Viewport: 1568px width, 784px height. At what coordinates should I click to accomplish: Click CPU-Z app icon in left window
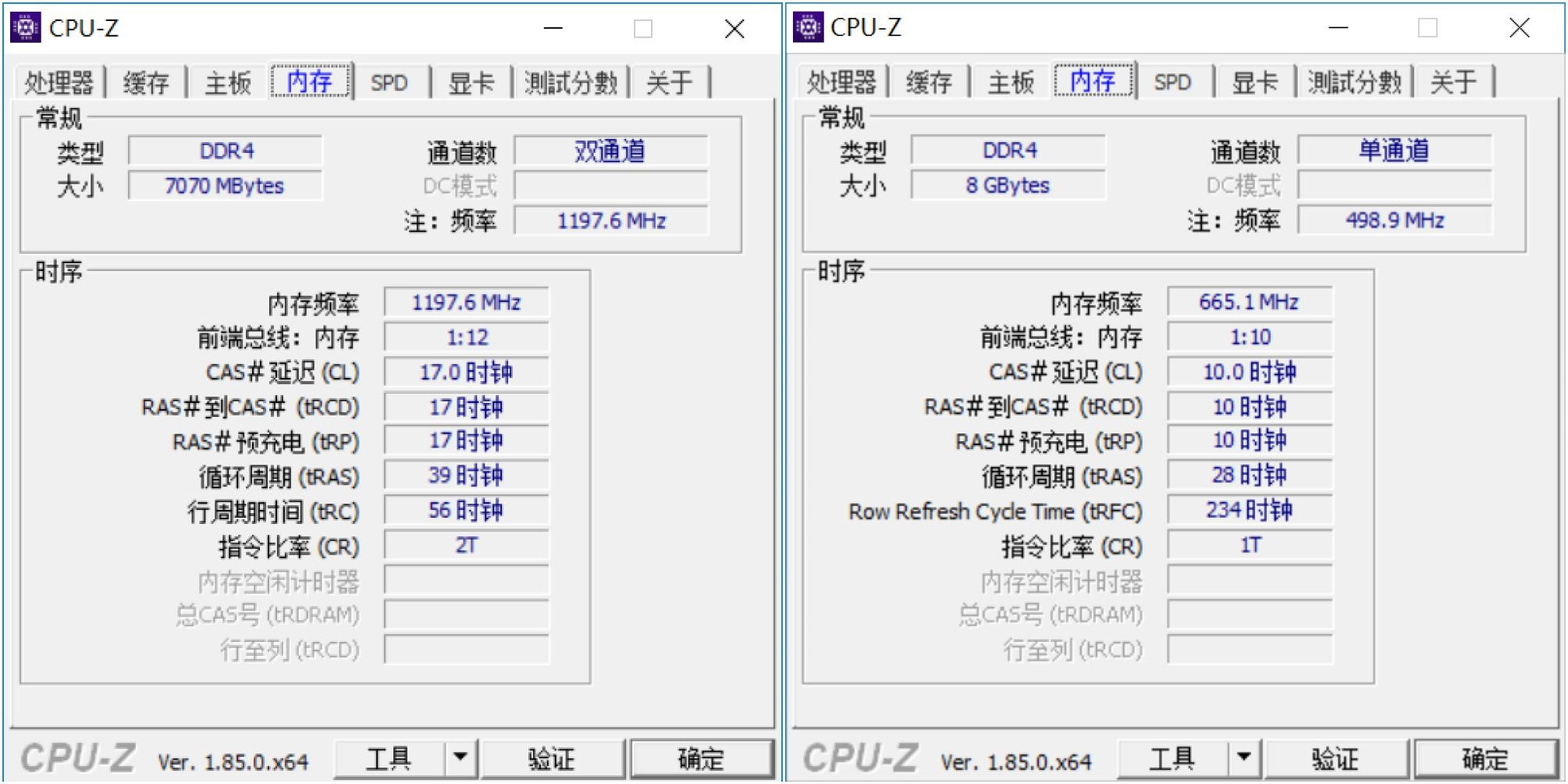25,28
